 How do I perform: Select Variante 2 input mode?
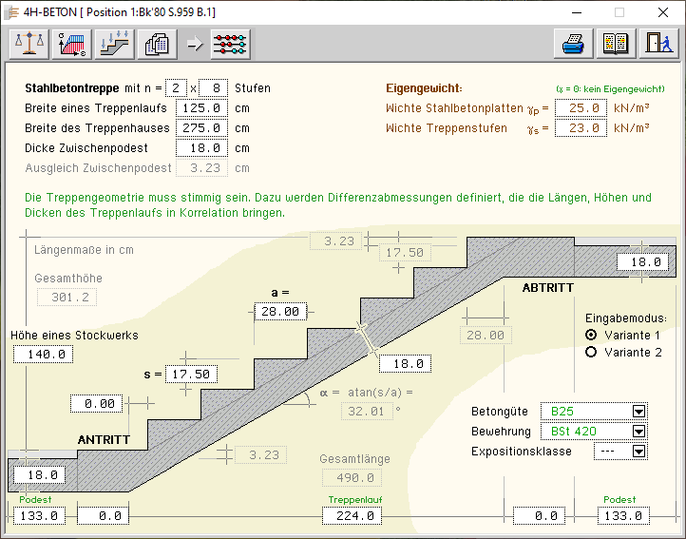(591, 352)
